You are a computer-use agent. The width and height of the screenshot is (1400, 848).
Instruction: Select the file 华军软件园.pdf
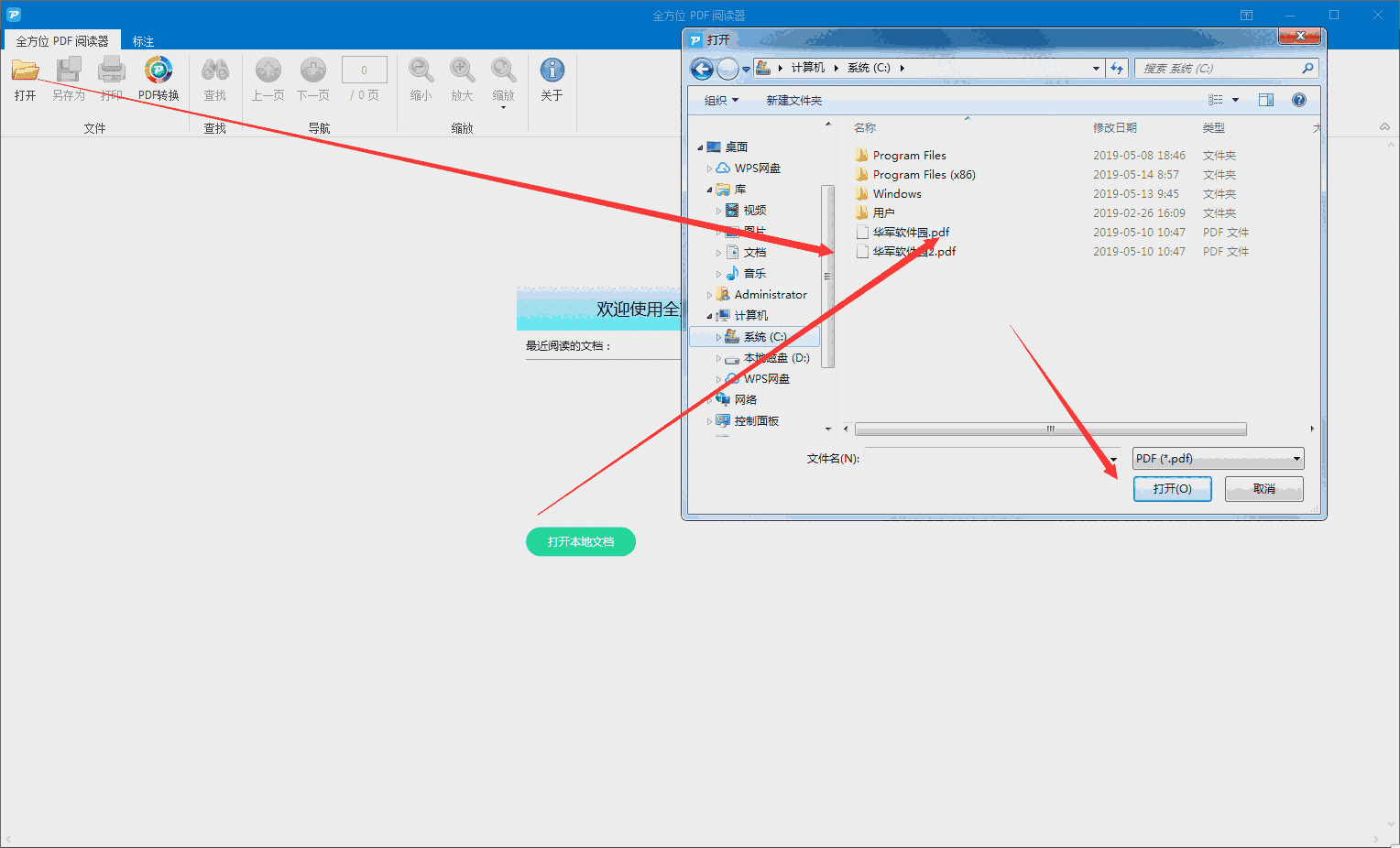[x=911, y=233]
